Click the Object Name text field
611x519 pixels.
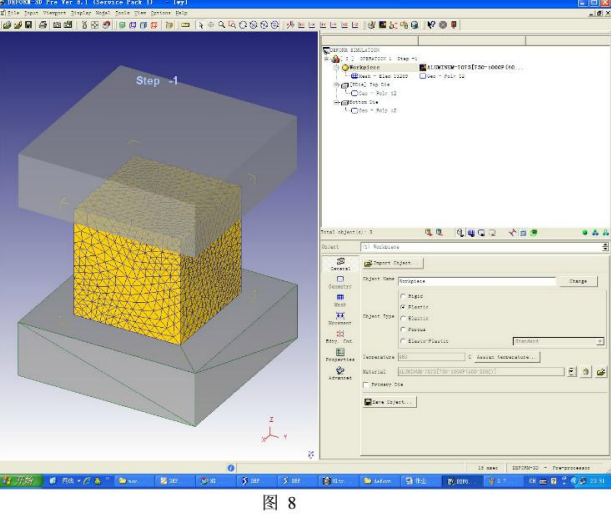click(x=477, y=281)
